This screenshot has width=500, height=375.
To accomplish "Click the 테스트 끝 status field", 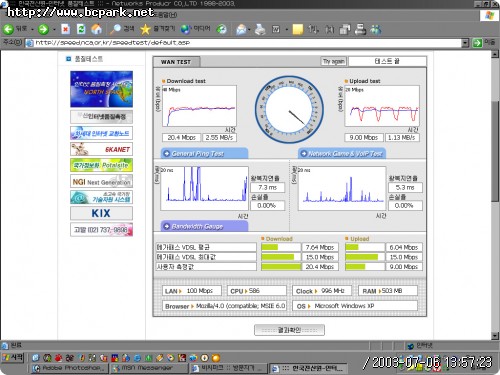I will [387, 61].
